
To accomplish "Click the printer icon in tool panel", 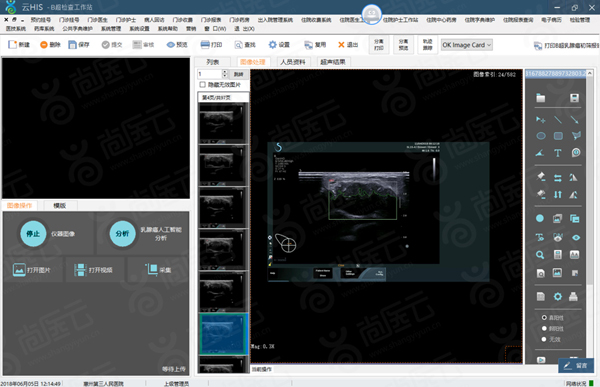I will 573,296.
